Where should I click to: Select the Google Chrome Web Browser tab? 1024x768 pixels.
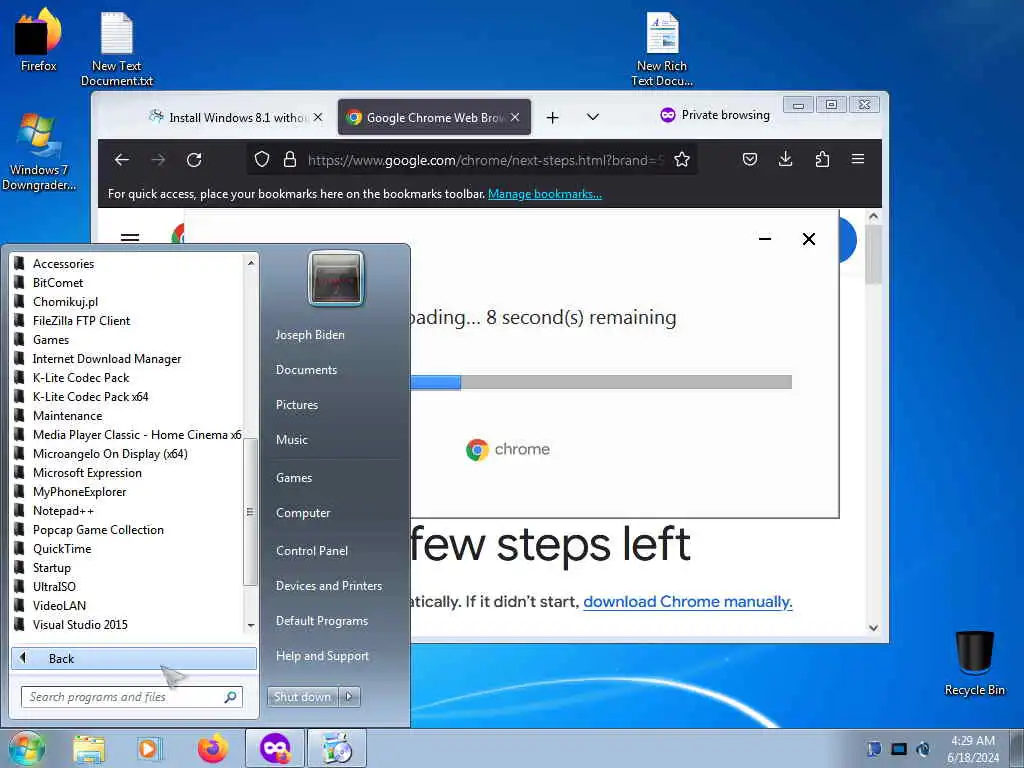pyautogui.click(x=434, y=118)
